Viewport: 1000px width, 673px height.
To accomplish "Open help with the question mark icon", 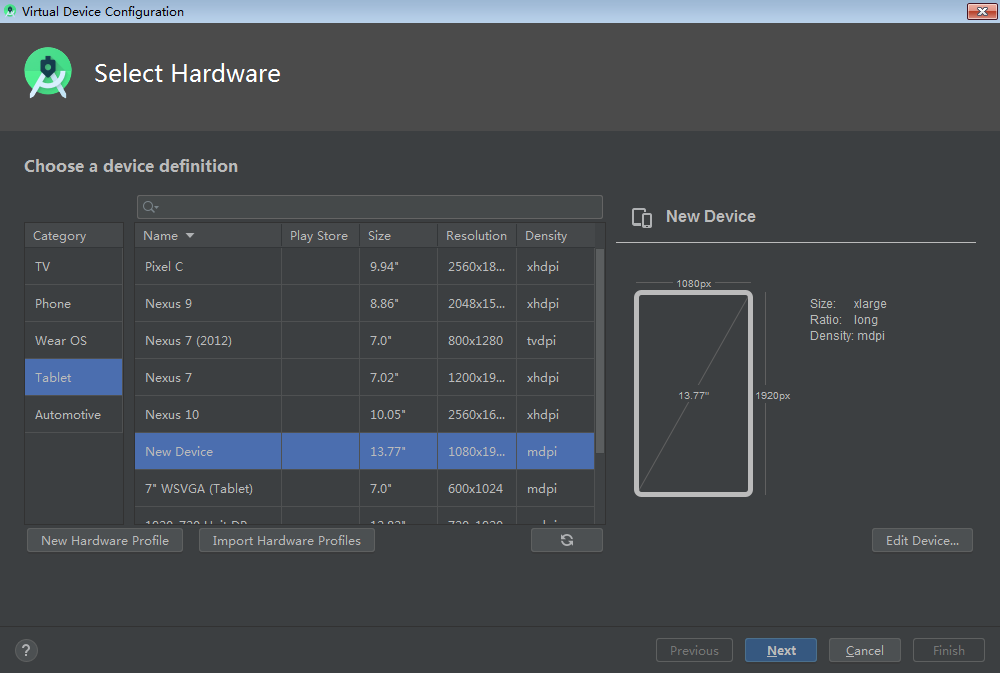I will click(x=26, y=650).
